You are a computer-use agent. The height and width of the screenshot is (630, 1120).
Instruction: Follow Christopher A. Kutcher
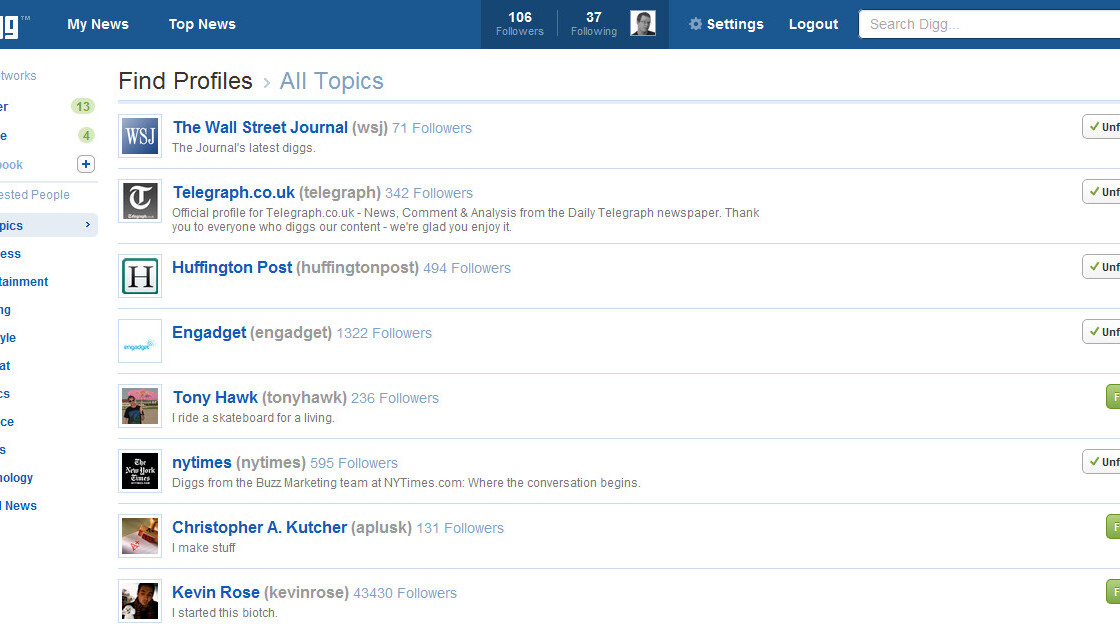(1113, 526)
